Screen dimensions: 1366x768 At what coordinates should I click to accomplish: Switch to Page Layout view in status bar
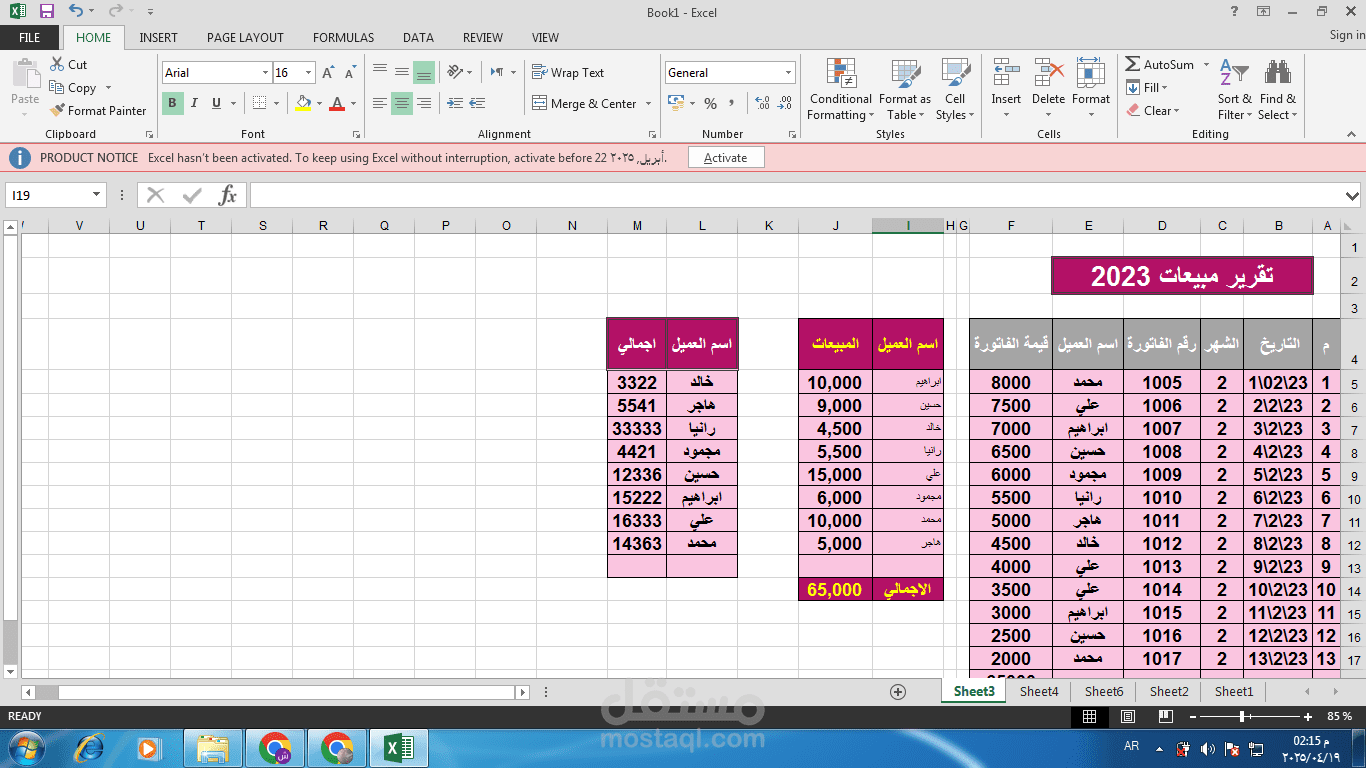1127,716
